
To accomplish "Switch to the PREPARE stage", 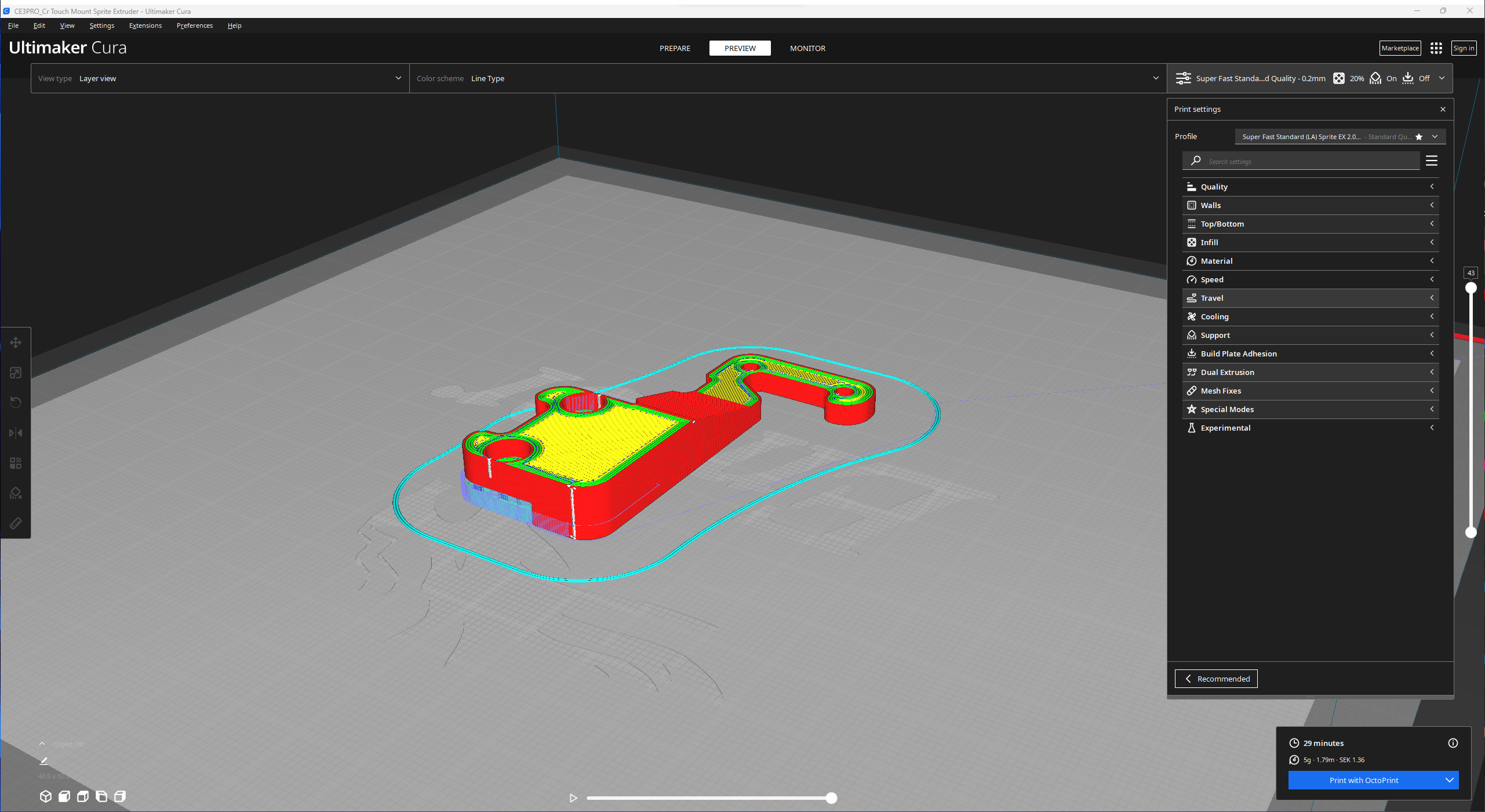I will [675, 48].
